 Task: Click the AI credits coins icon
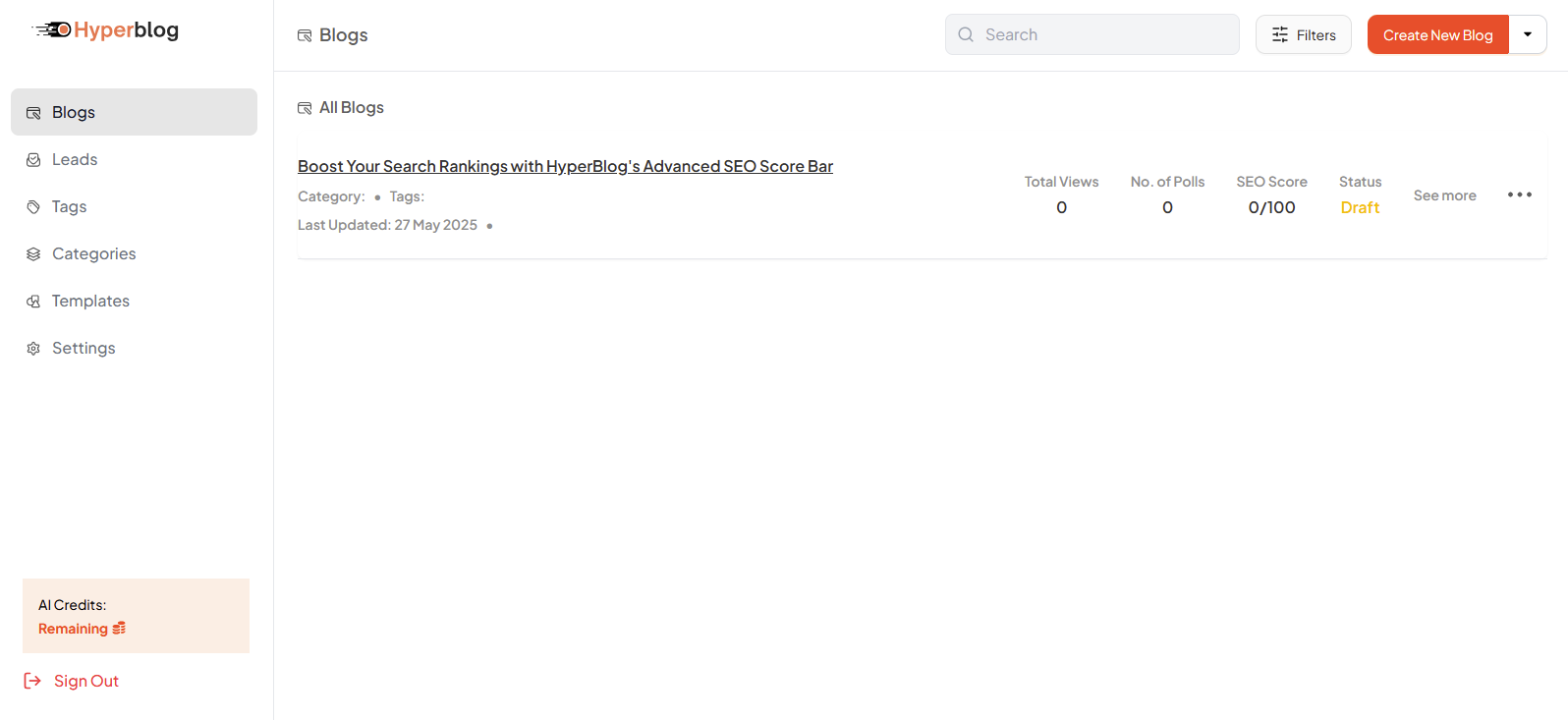click(x=119, y=629)
